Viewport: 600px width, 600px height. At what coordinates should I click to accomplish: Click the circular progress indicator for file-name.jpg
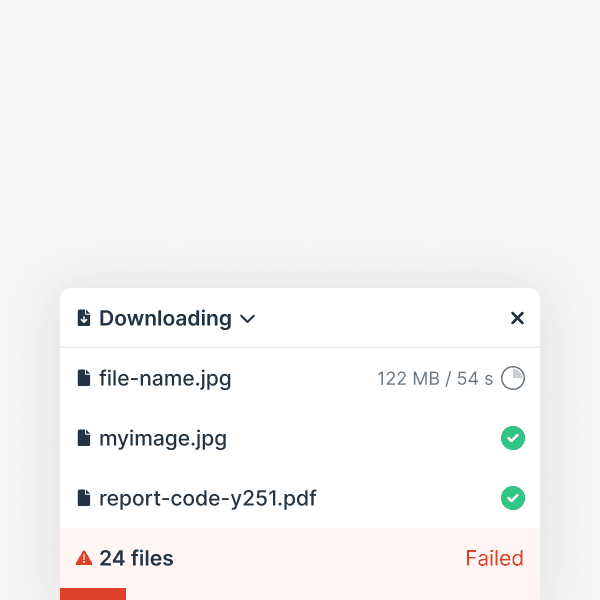[513, 378]
